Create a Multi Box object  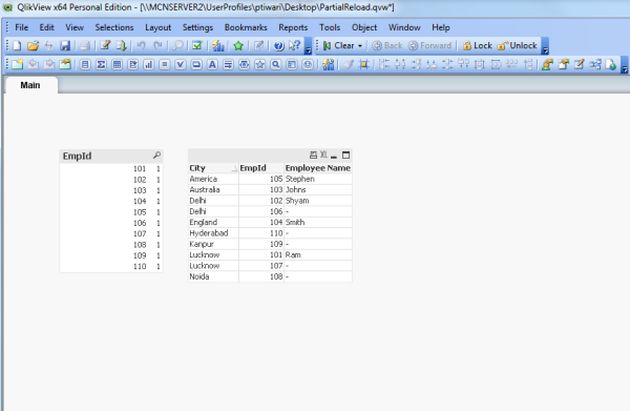(133, 64)
